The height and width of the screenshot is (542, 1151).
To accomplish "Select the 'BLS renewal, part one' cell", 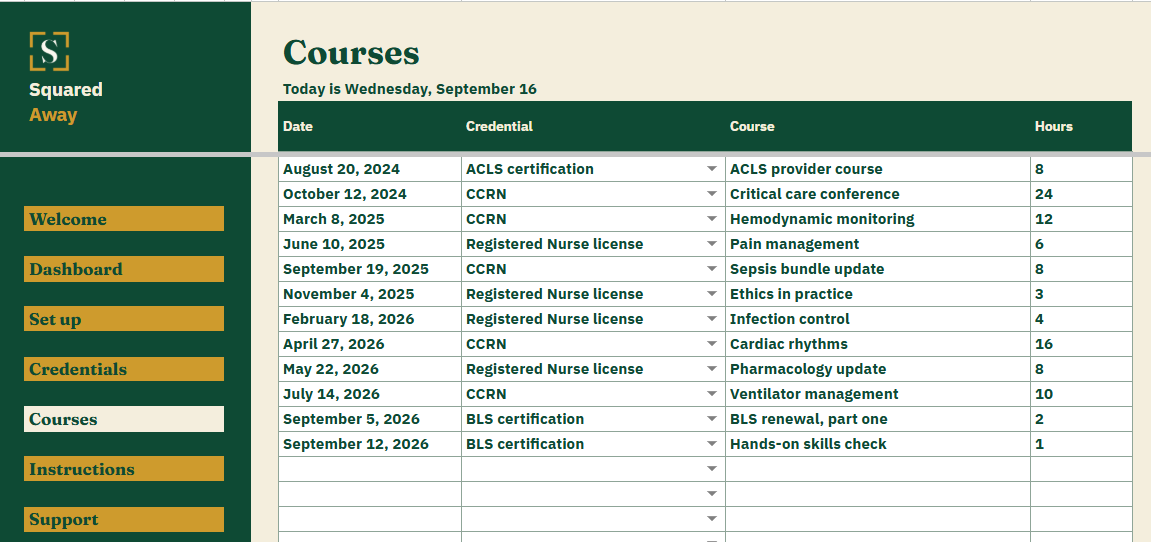I will point(878,419).
